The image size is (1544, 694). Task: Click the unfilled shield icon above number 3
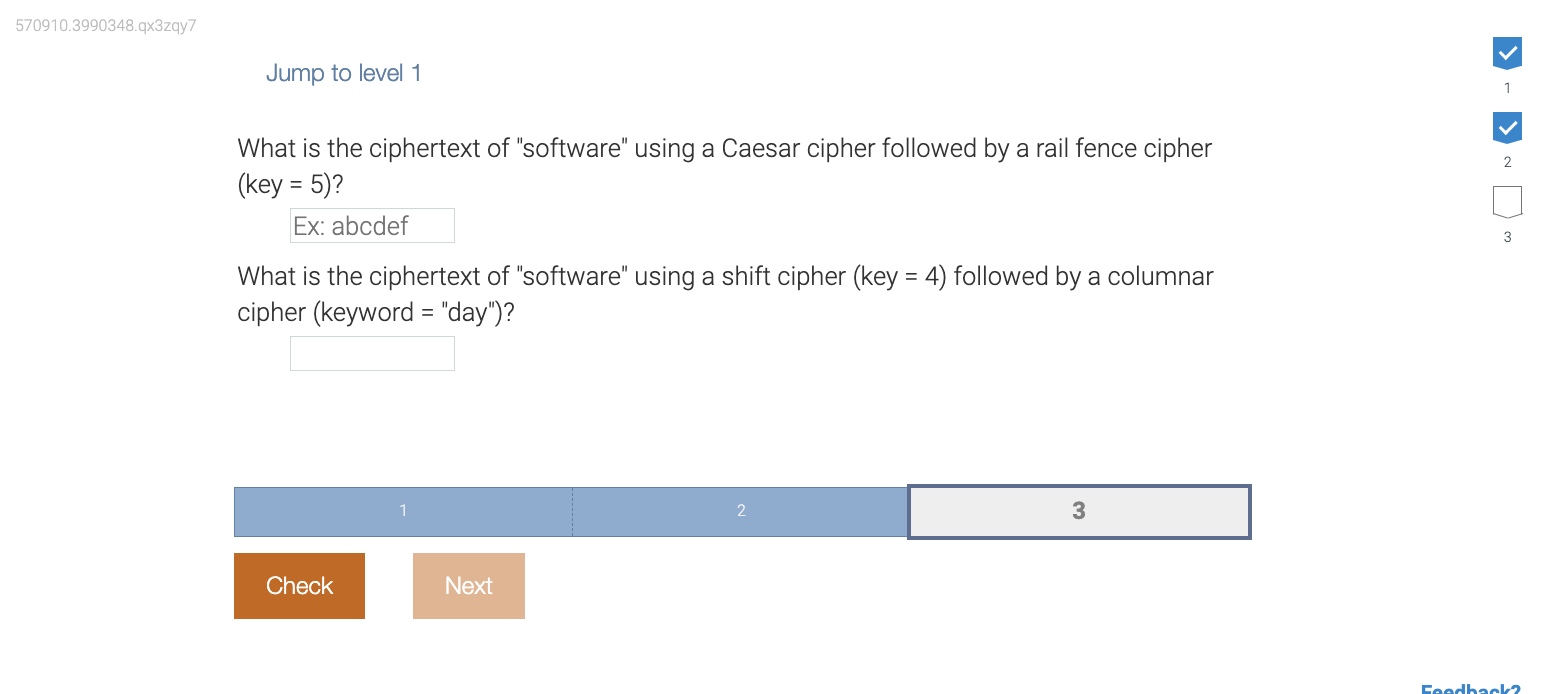(1507, 201)
